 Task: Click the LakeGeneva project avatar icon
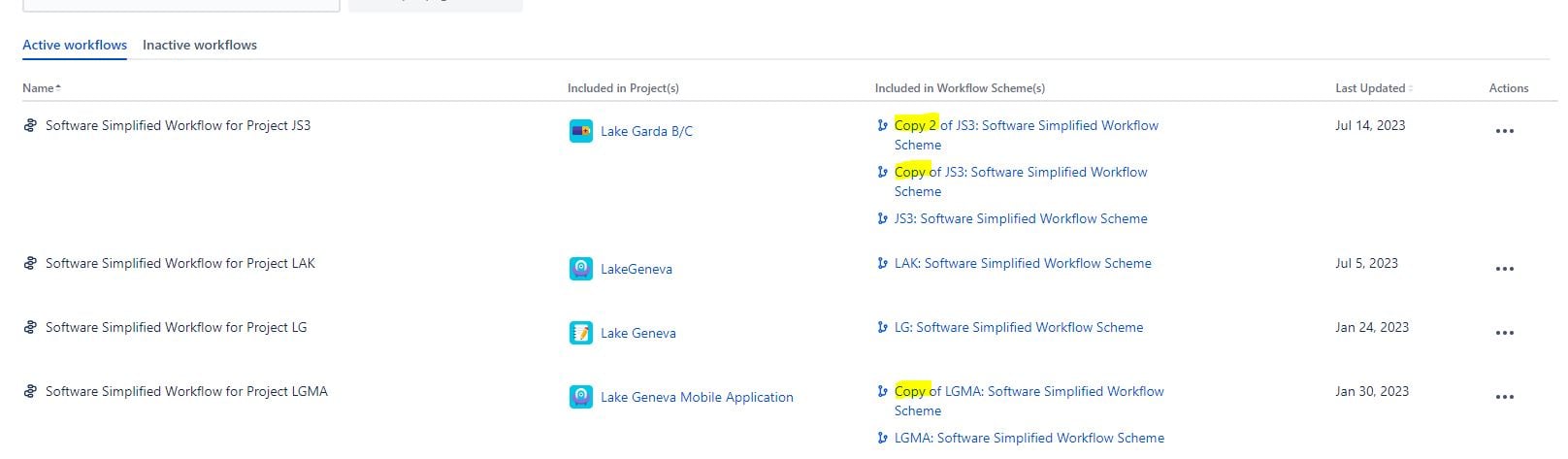click(x=581, y=269)
